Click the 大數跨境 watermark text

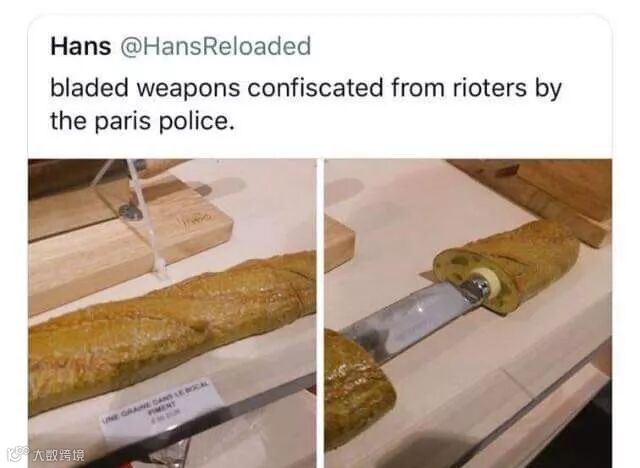point(59,455)
